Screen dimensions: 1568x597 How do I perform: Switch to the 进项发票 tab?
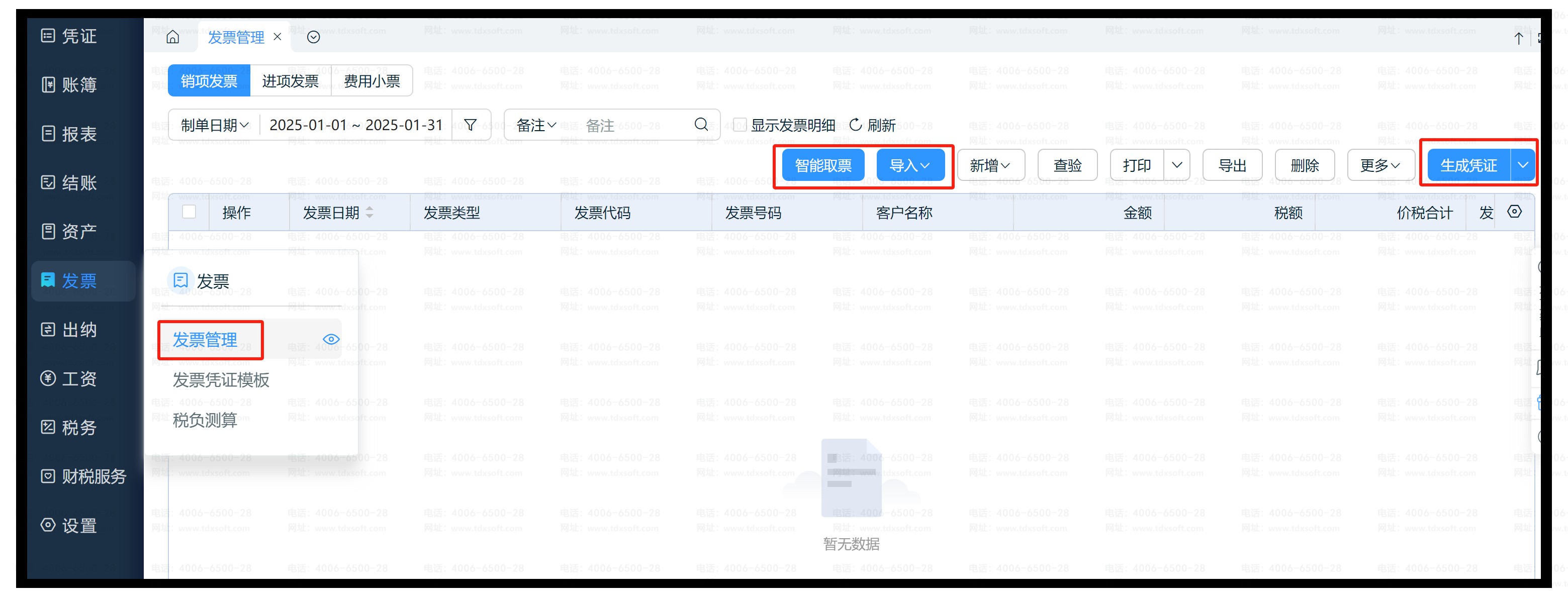(x=291, y=81)
